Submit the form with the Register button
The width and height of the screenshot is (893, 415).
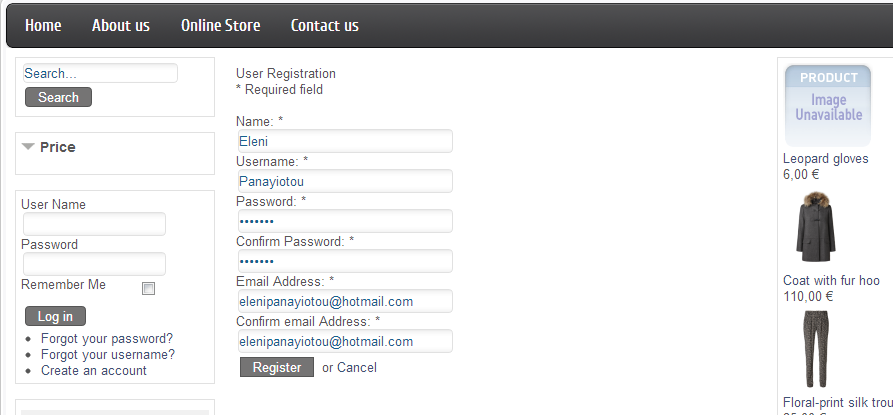click(x=277, y=367)
